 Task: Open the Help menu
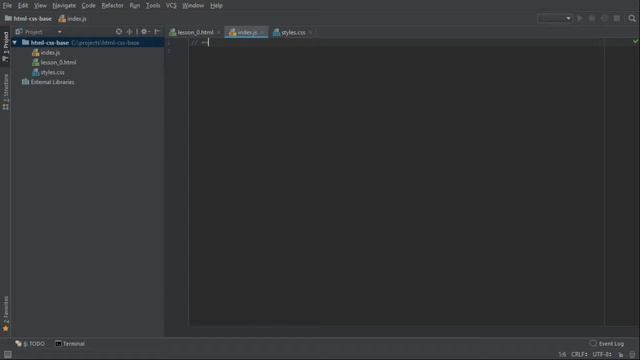tap(216, 6)
